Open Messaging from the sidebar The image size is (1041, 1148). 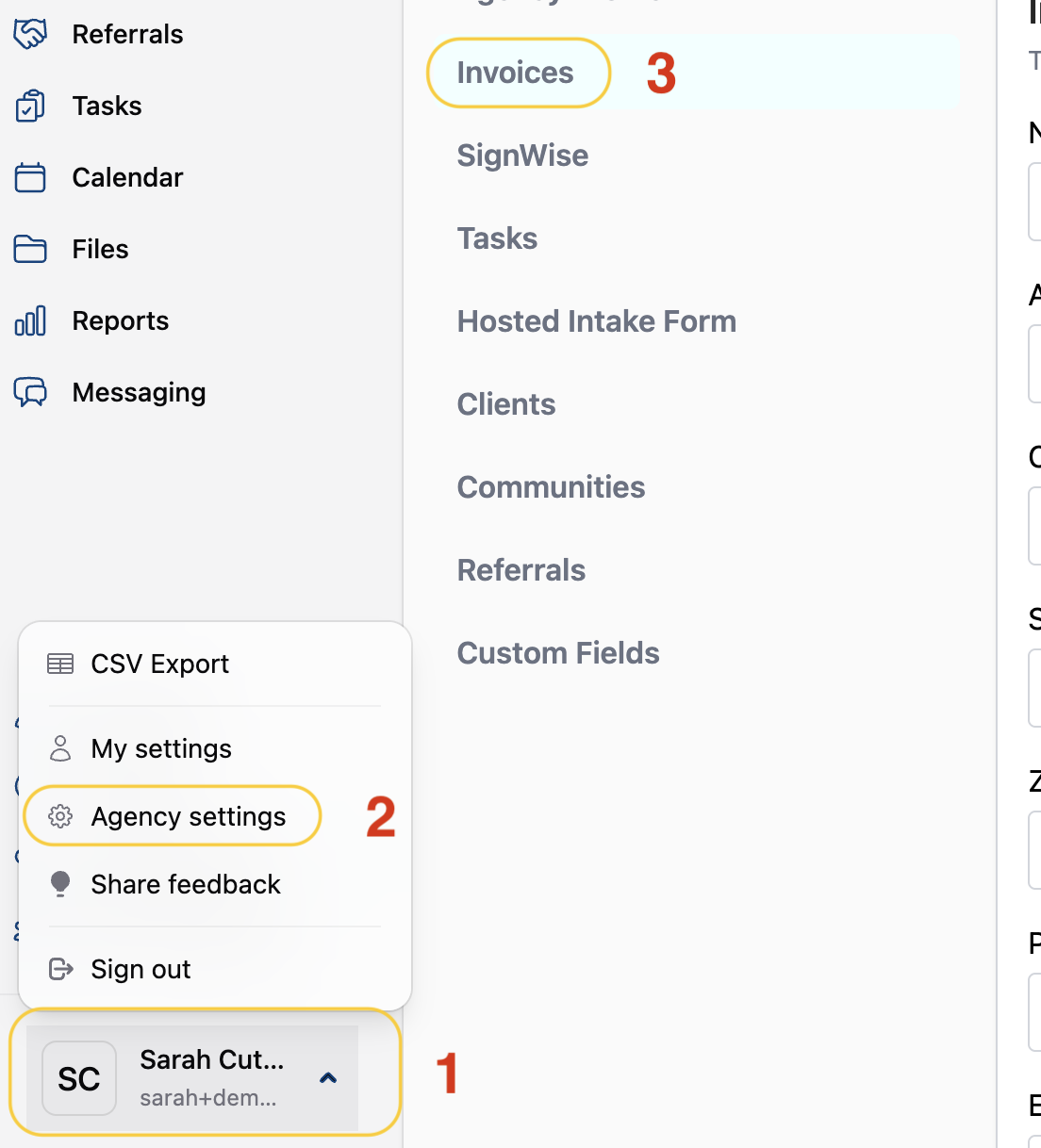coord(139,392)
